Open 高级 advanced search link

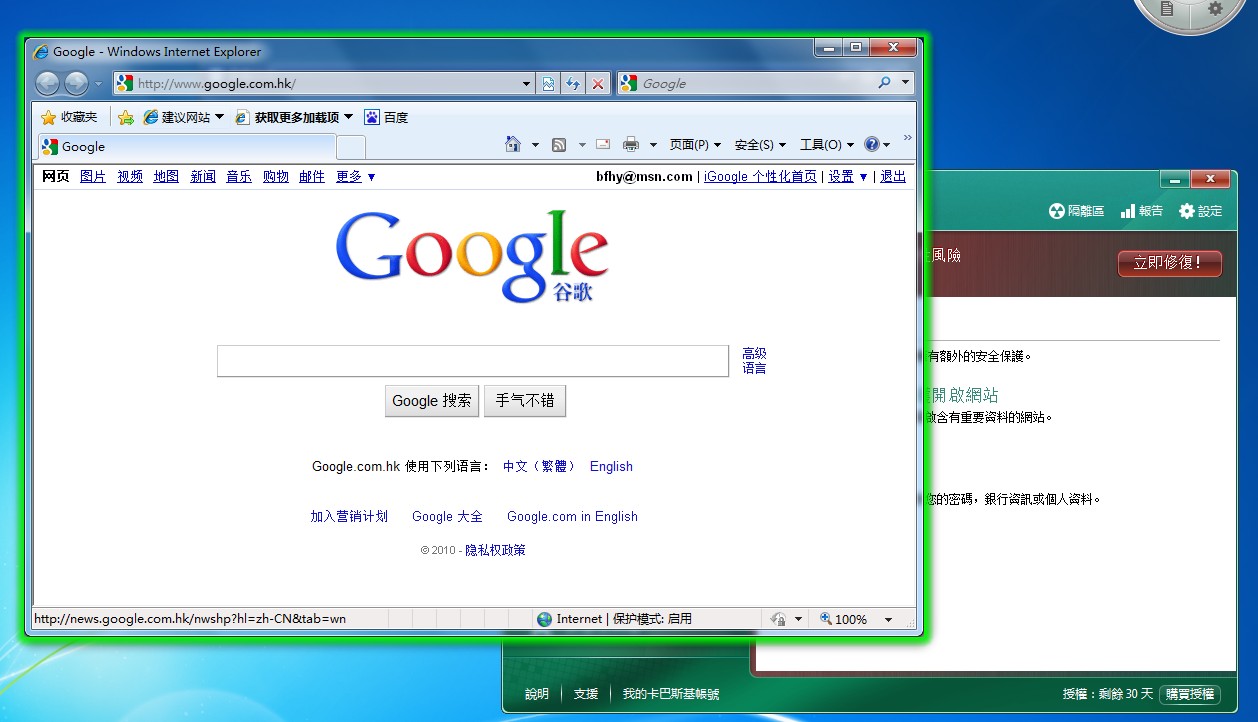pos(754,353)
